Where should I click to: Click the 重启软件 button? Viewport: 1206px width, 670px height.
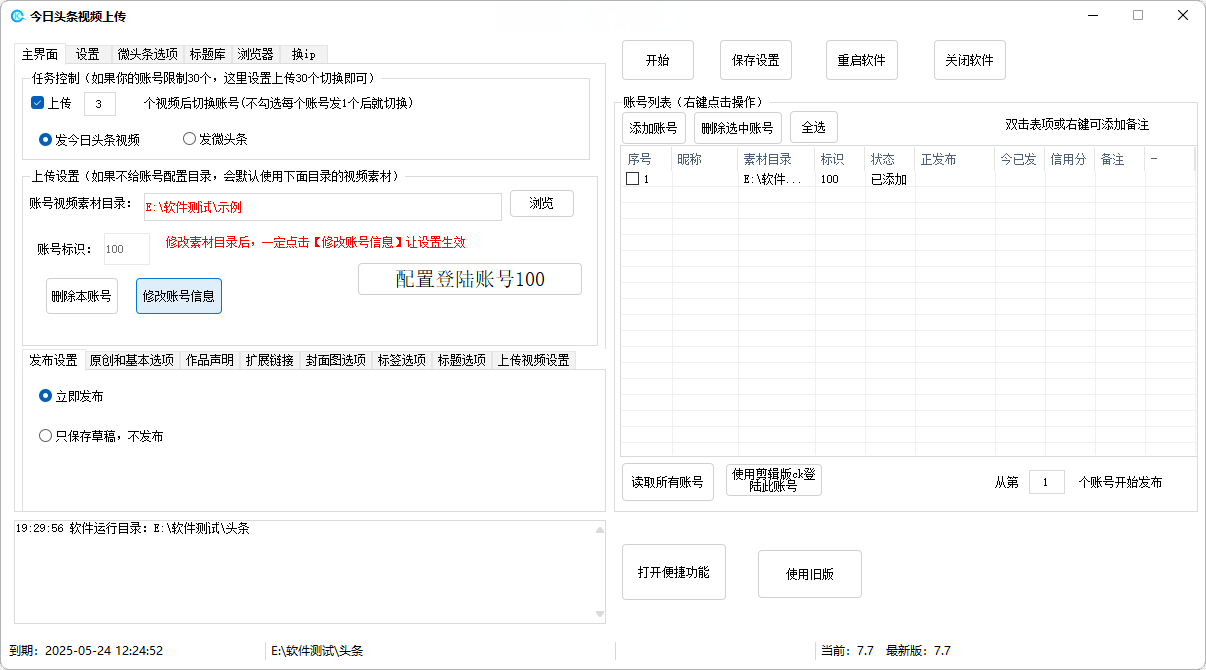[862, 60]
